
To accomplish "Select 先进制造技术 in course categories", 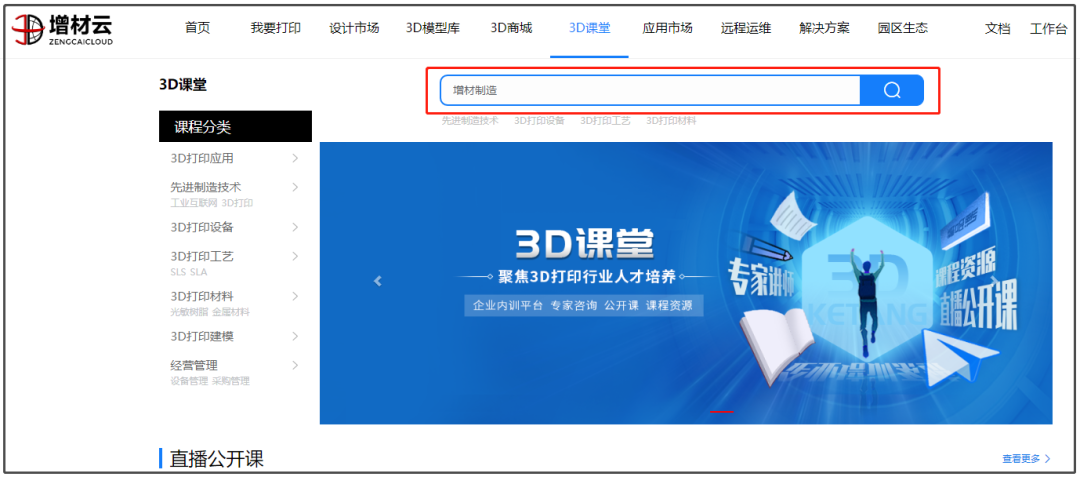I will (x=205, y=187).
